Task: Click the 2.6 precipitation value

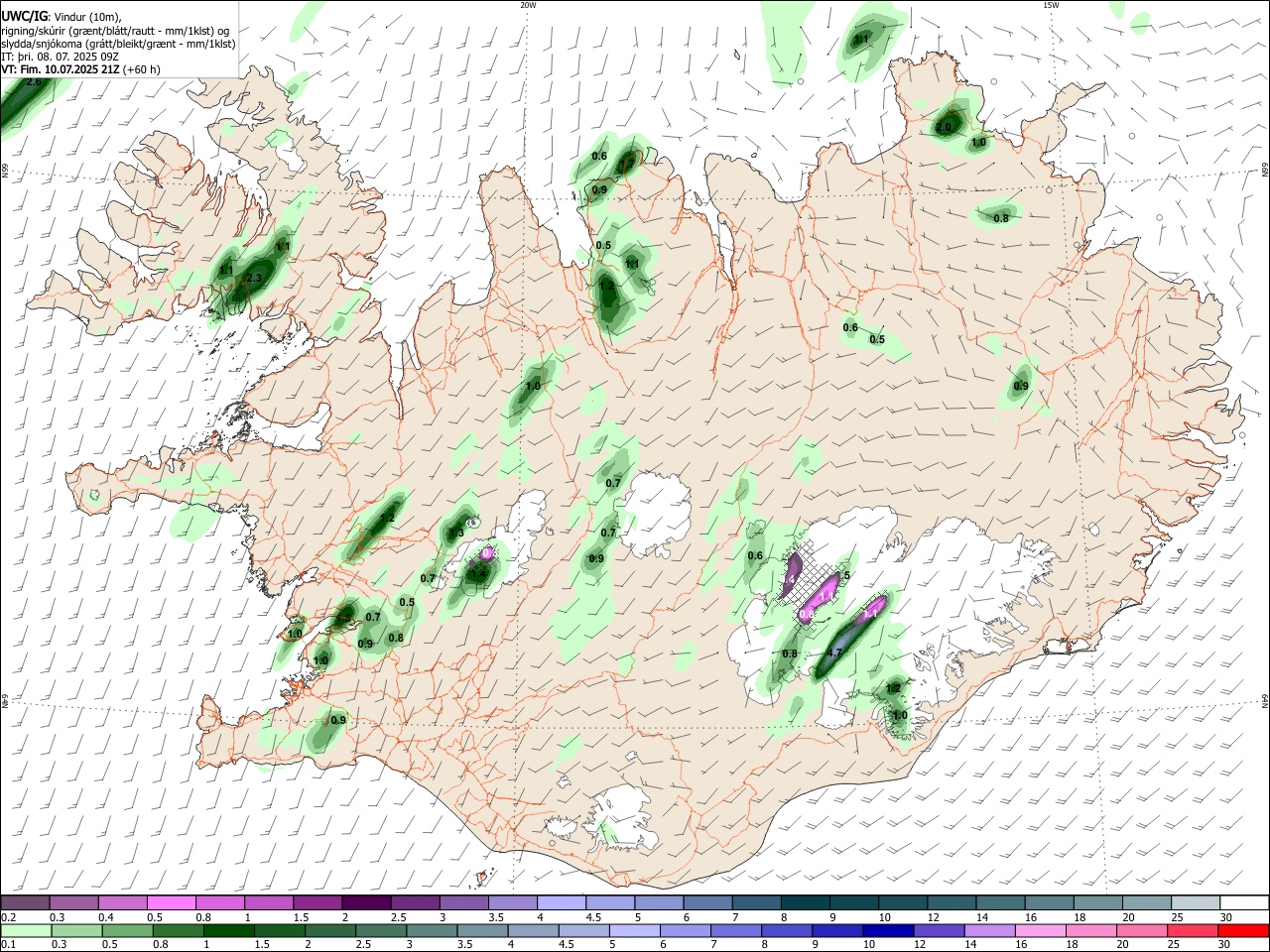Action: click(34, 82)
